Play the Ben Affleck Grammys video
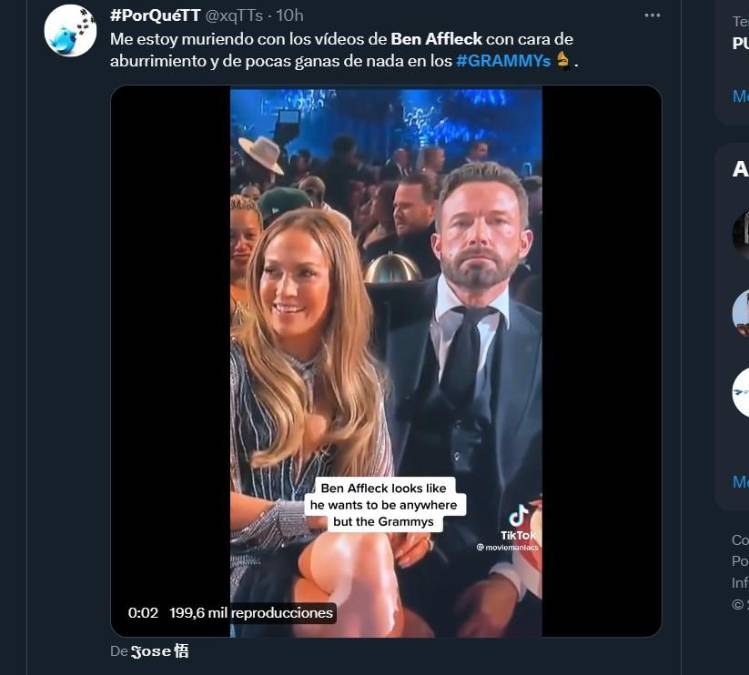 [386, 360]
